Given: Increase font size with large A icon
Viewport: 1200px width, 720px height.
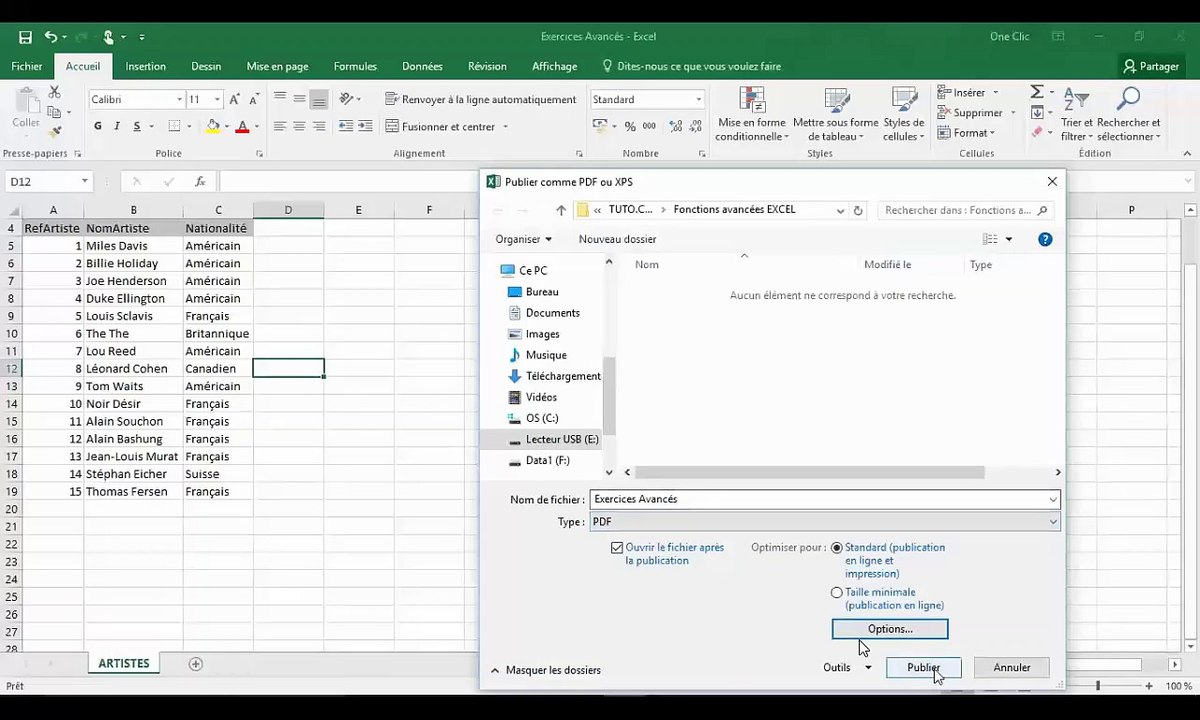Looking at the screenshot, I should pyautogui.click(x=234, y=100).
